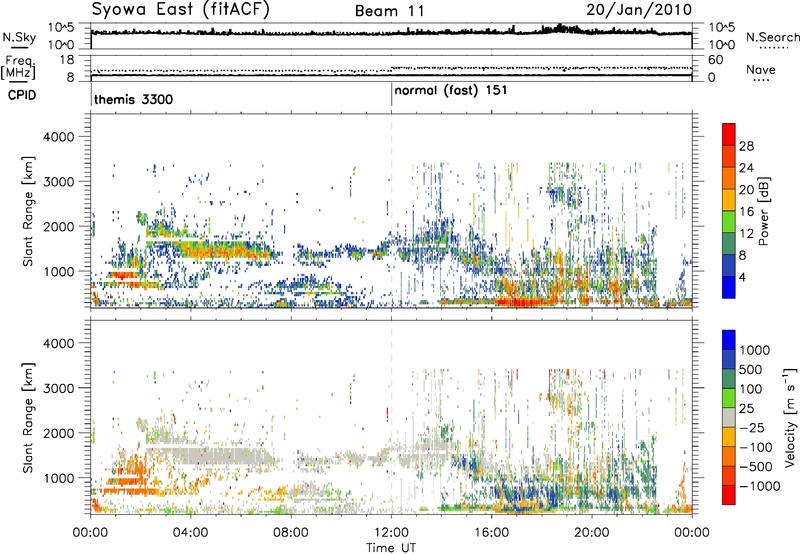
Task: Pick the red bottom segment of the Velocity colorbar
Action: (729, 495)
